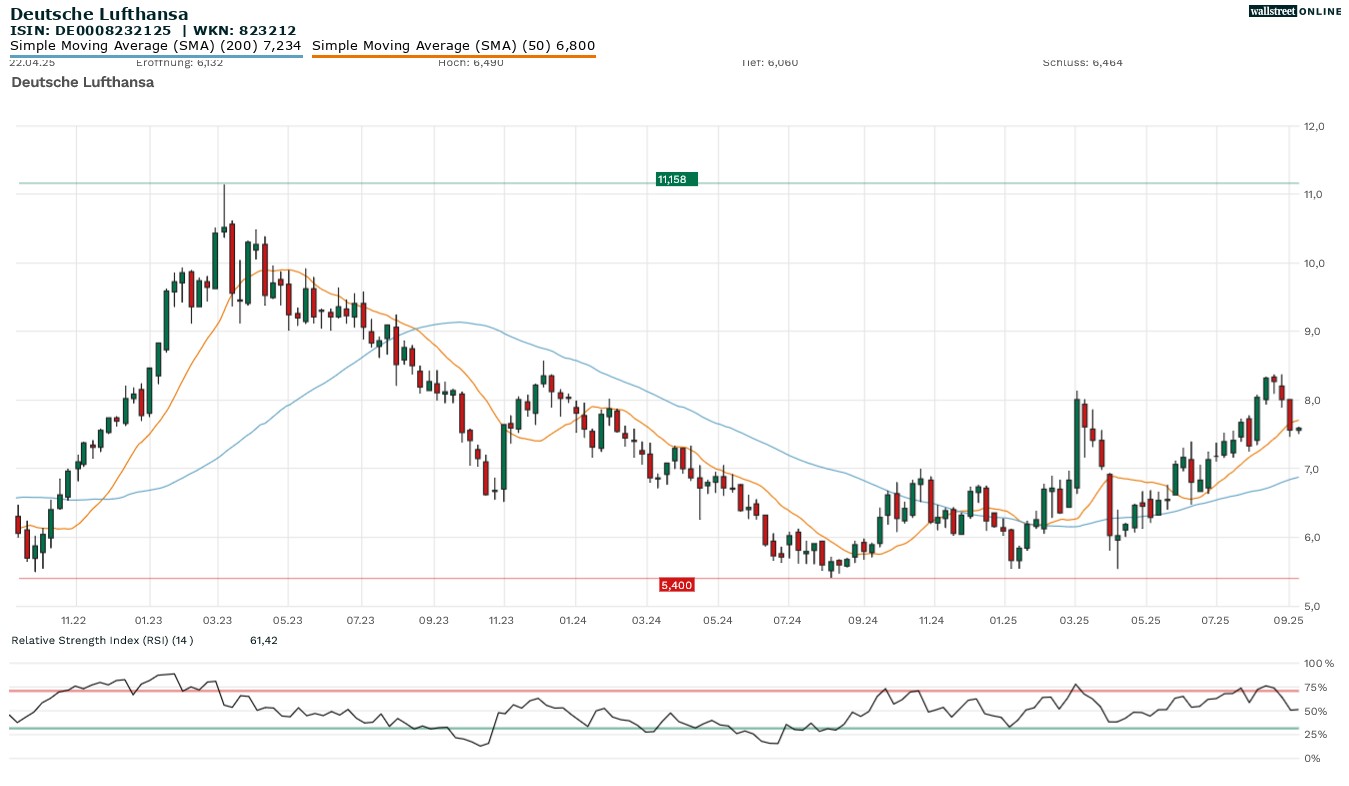Click the green 11,158 high price label
The image size is (1349, 786).
tap(676, 179)
